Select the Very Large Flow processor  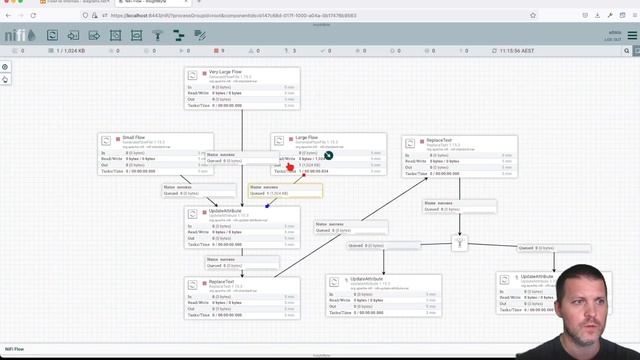(x=242, y=89)
